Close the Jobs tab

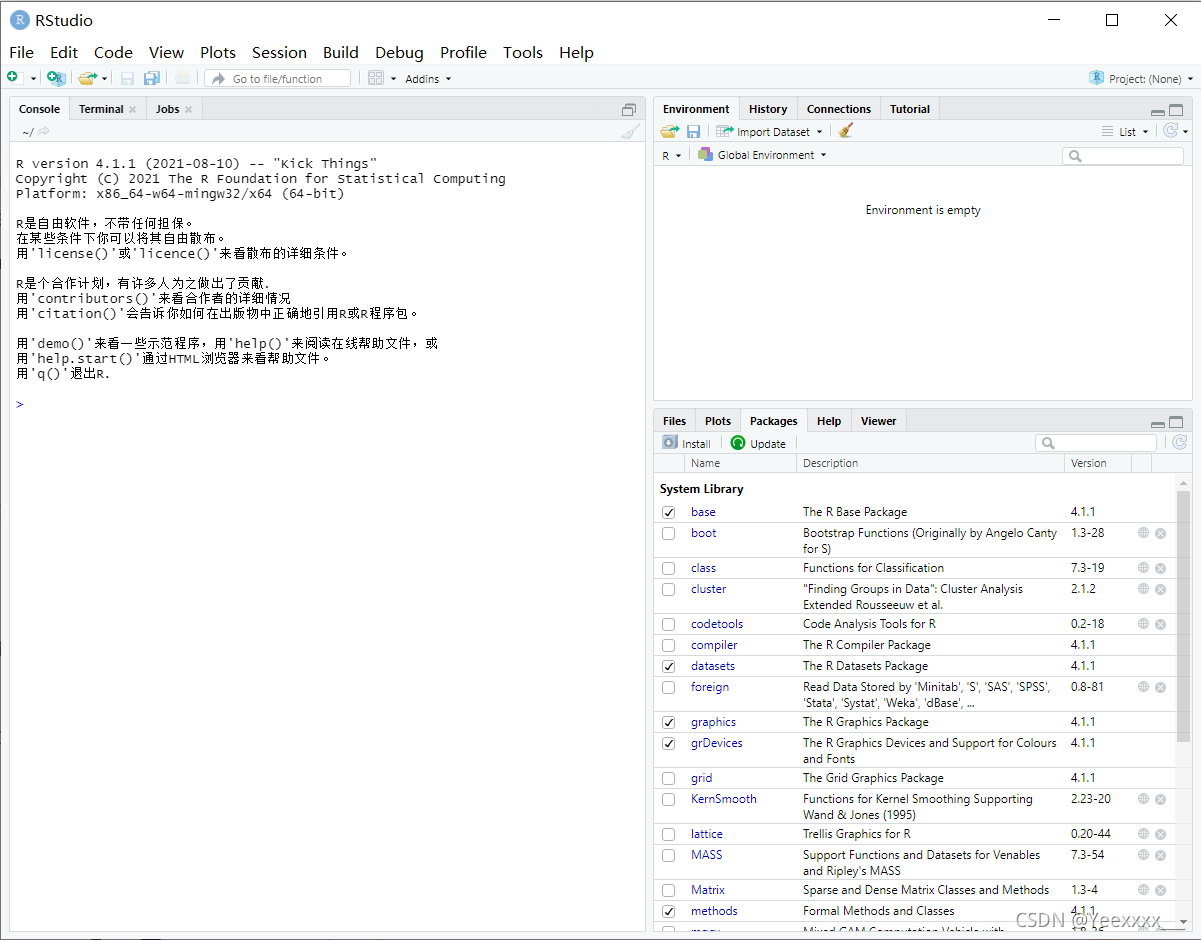(188, 110)
